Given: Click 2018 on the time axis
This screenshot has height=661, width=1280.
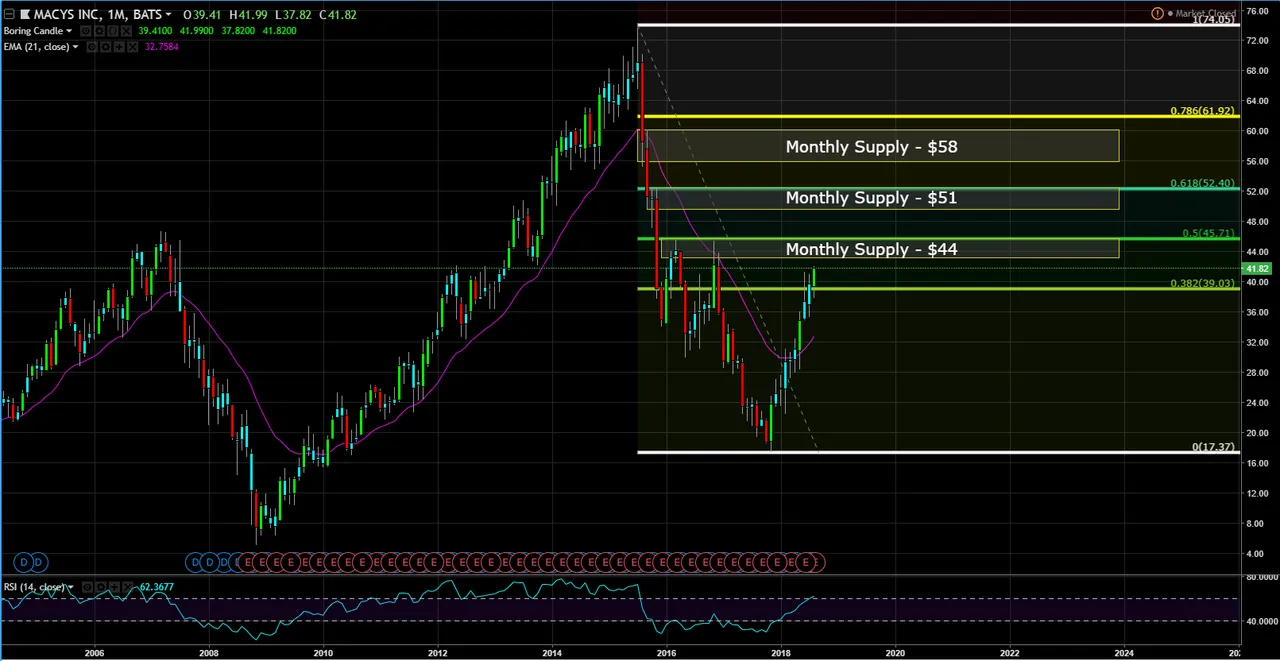Looking at the screenshot, I should click(x=781, y=653).
